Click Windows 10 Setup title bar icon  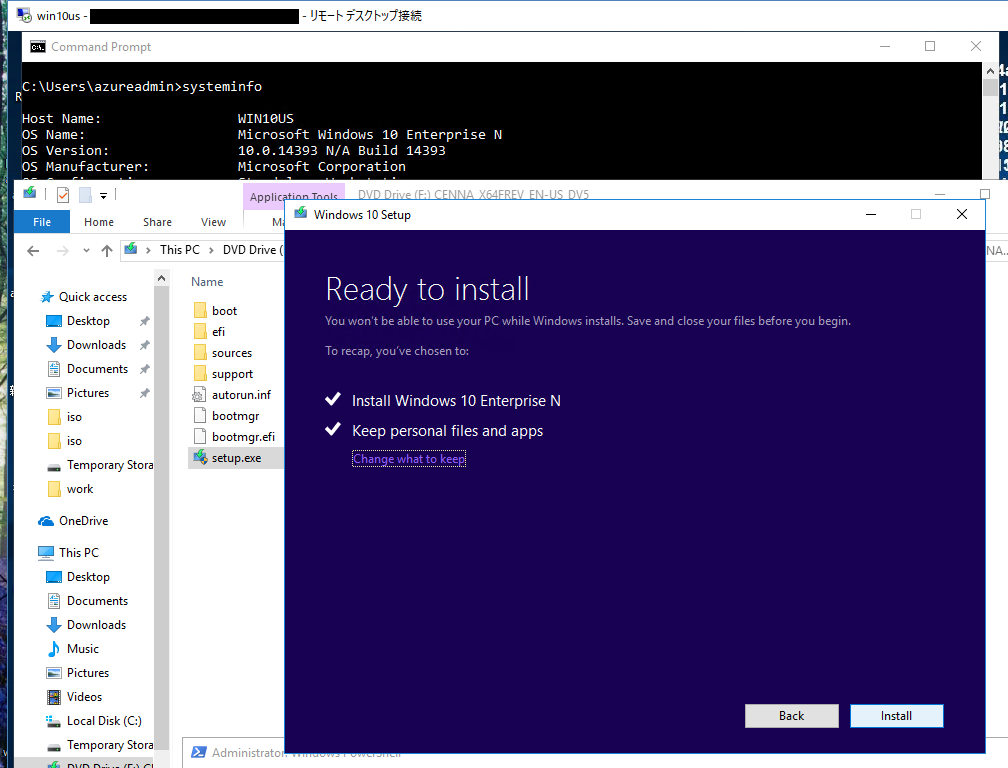(x=300, y=213)
